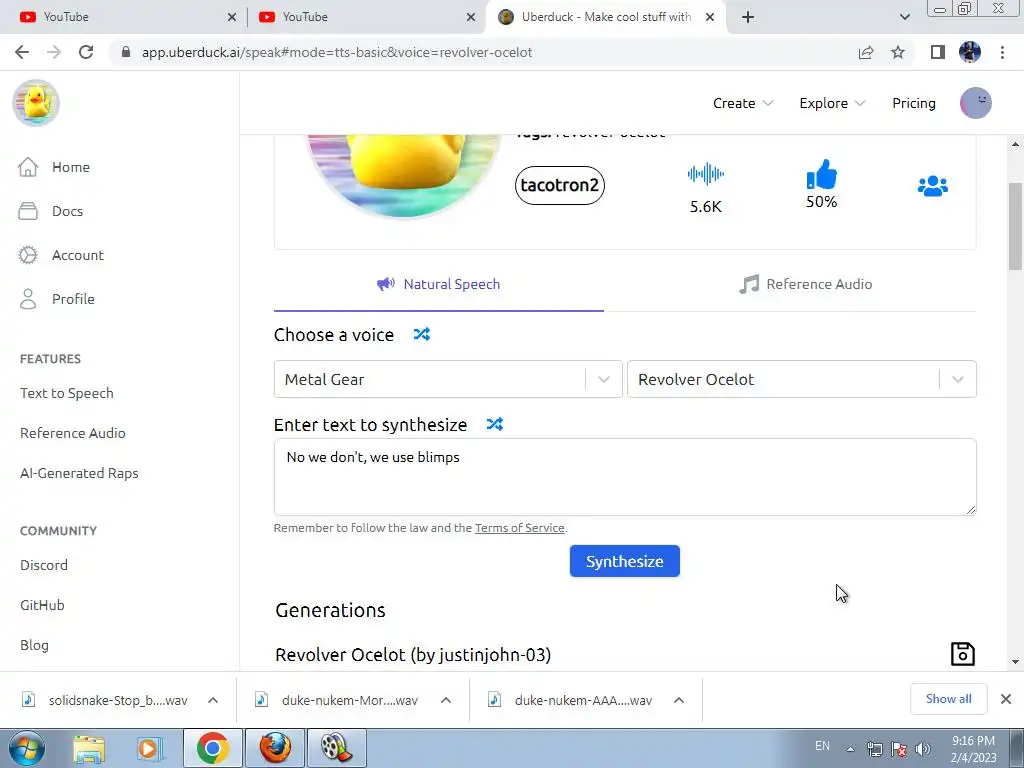Viewport: 1024px width, 768px height.
Task: Open Windows Media Player from taskbar
Action: pyautogui.click(x=148, y=748)
